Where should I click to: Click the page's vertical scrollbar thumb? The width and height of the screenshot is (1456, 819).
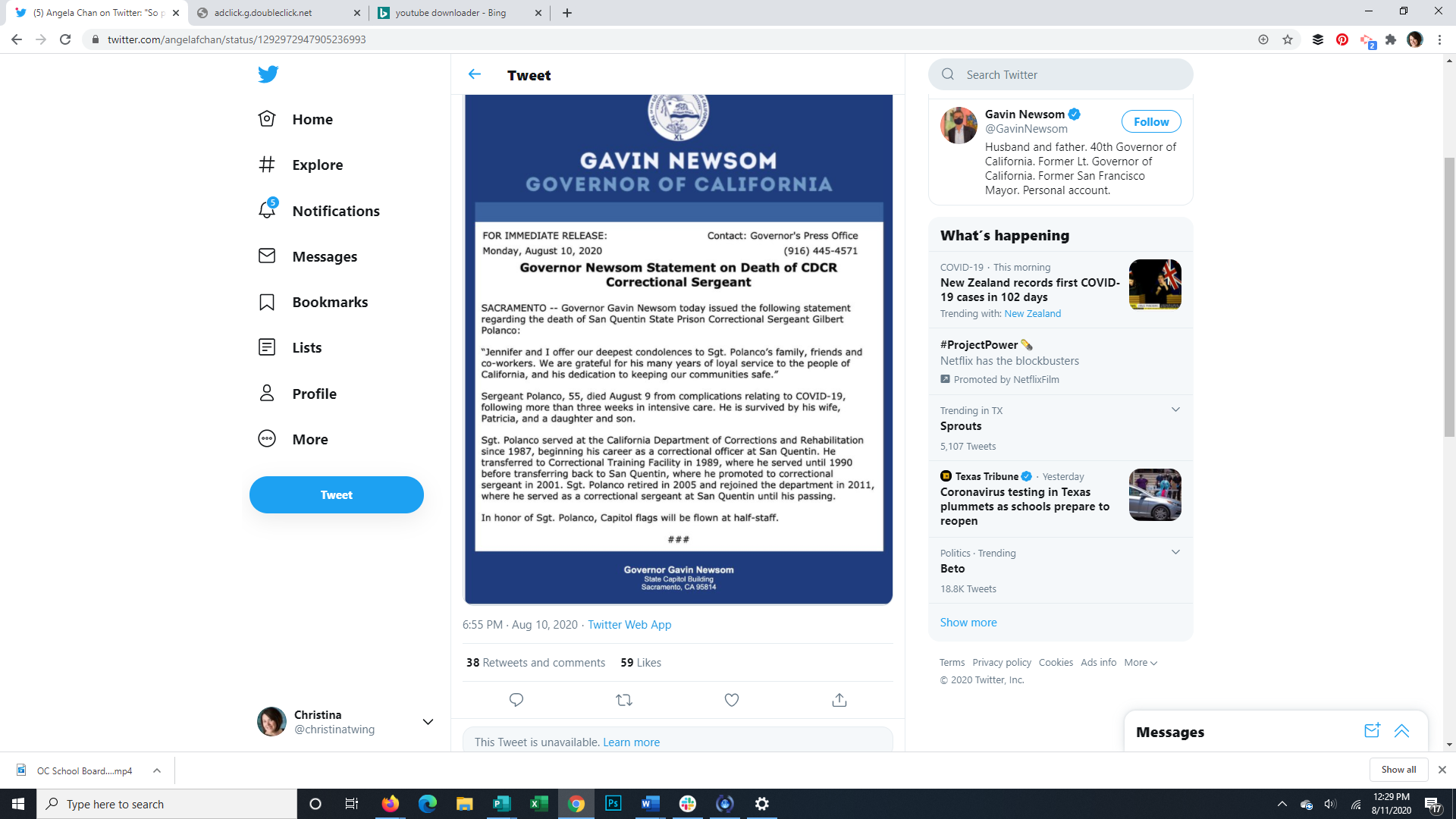point(1449,296)
